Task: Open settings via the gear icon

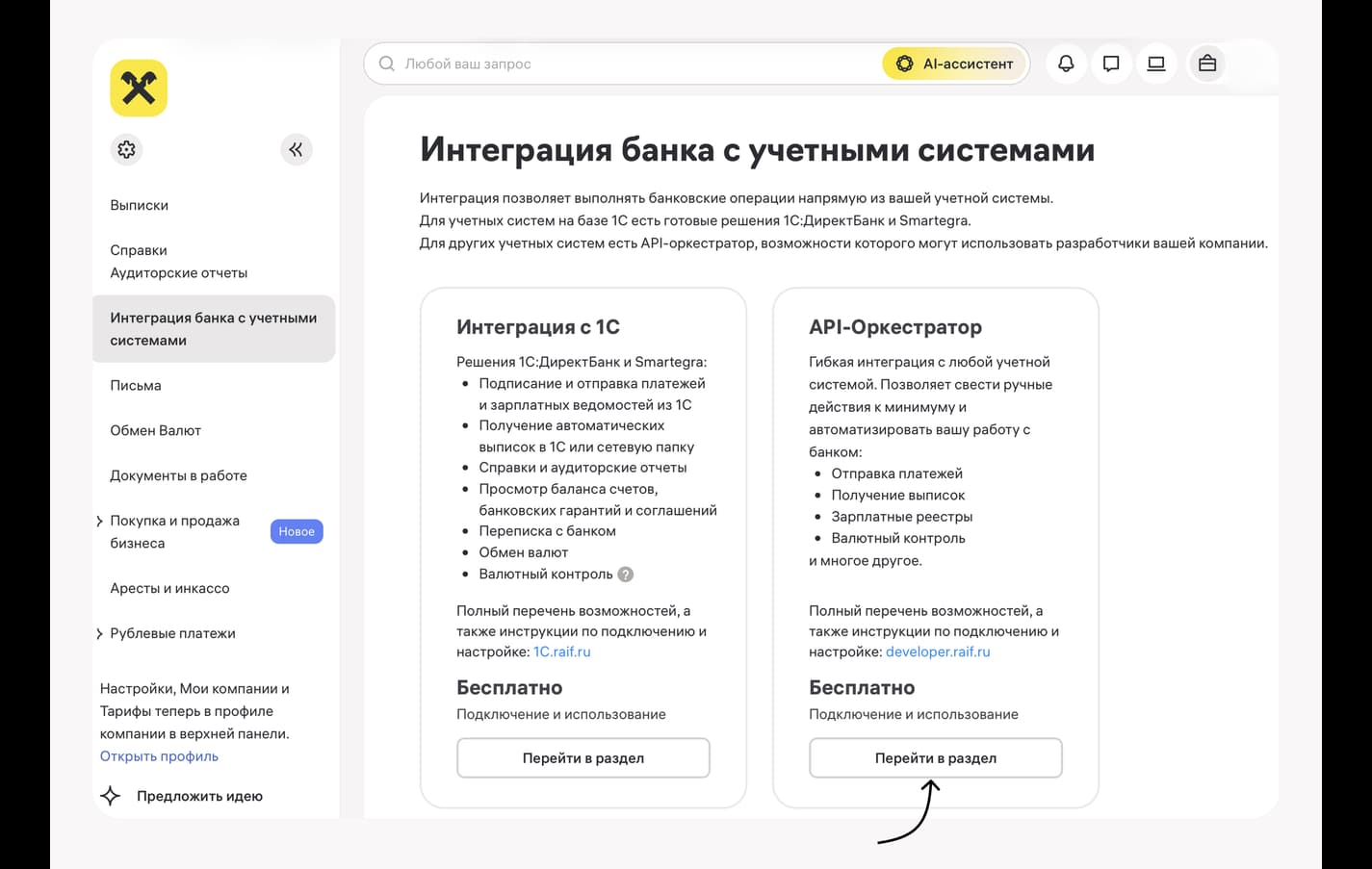Action: (126, 149)
